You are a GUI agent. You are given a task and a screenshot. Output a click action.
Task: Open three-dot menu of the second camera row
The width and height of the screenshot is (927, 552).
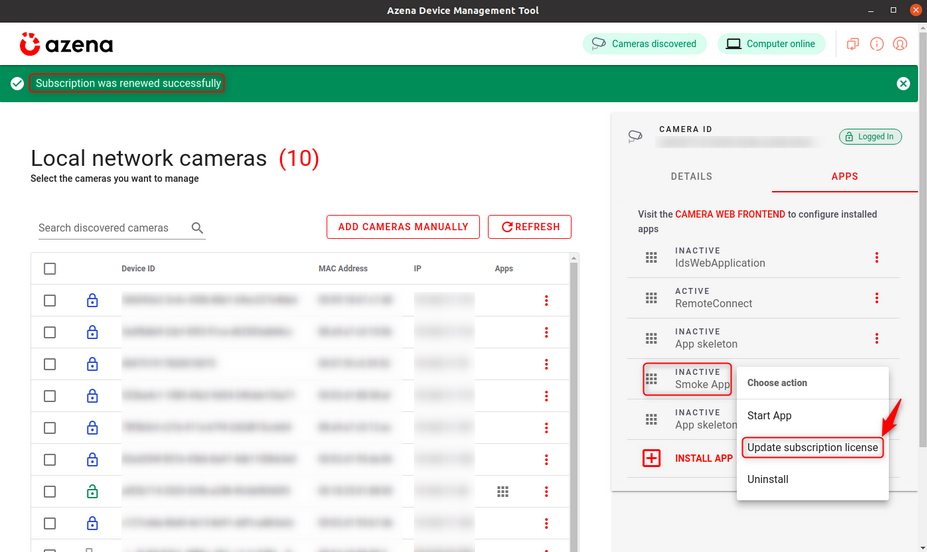tap(546, 333)
